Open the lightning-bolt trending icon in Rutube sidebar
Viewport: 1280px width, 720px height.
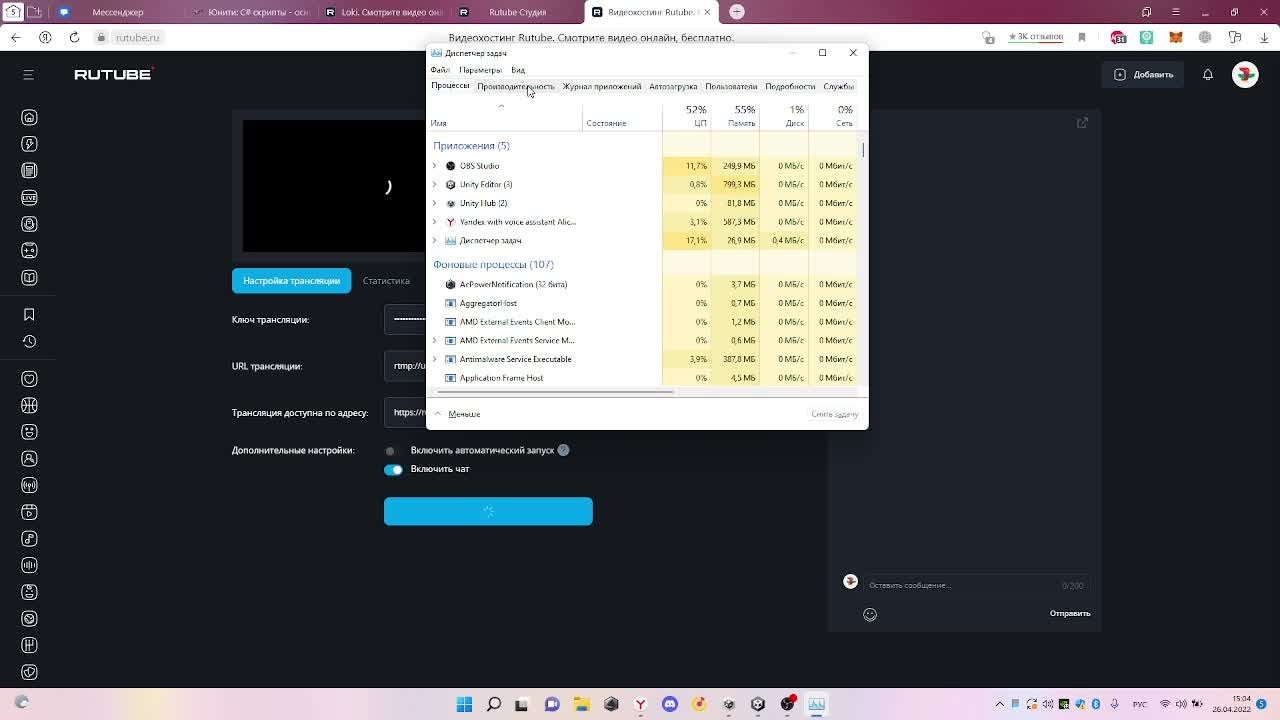[x=29, y=144]
